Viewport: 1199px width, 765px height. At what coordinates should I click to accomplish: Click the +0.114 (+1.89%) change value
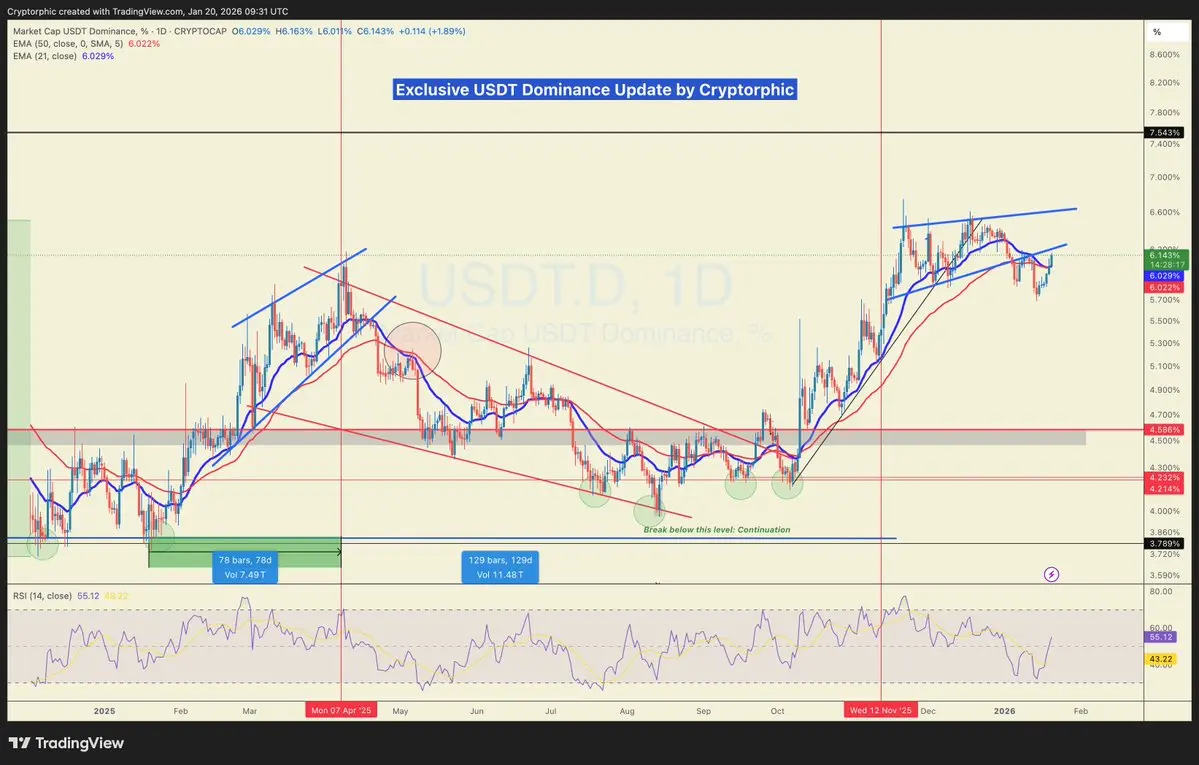(432, 31)
